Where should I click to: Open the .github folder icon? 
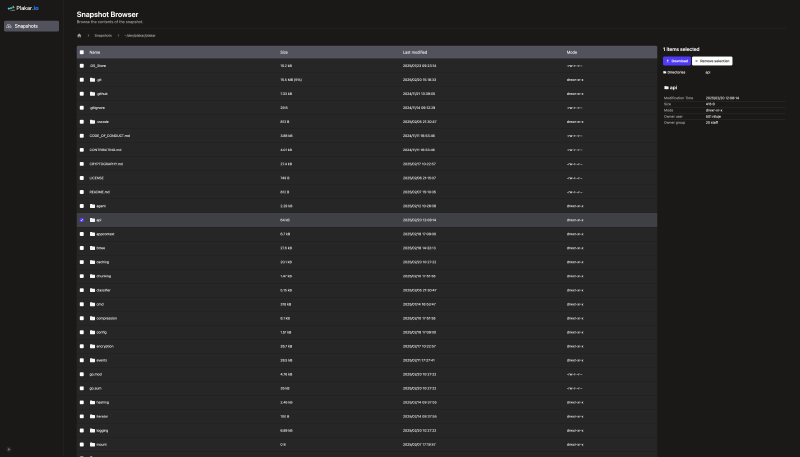tap(92, 94)
